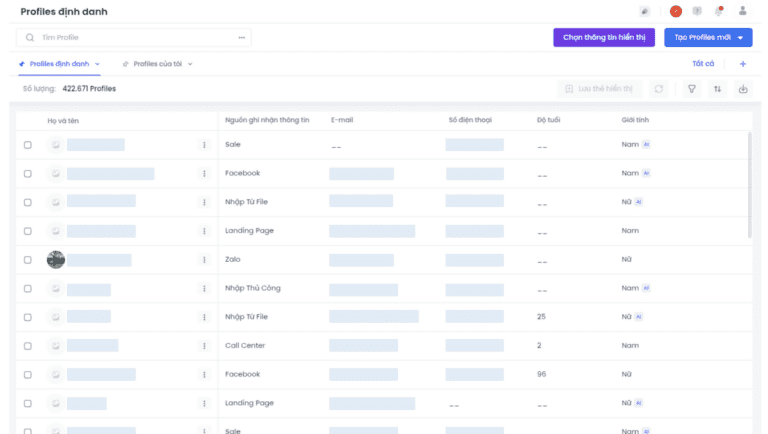Expand the Profiles định danh tab chevron

pos(97,64)
